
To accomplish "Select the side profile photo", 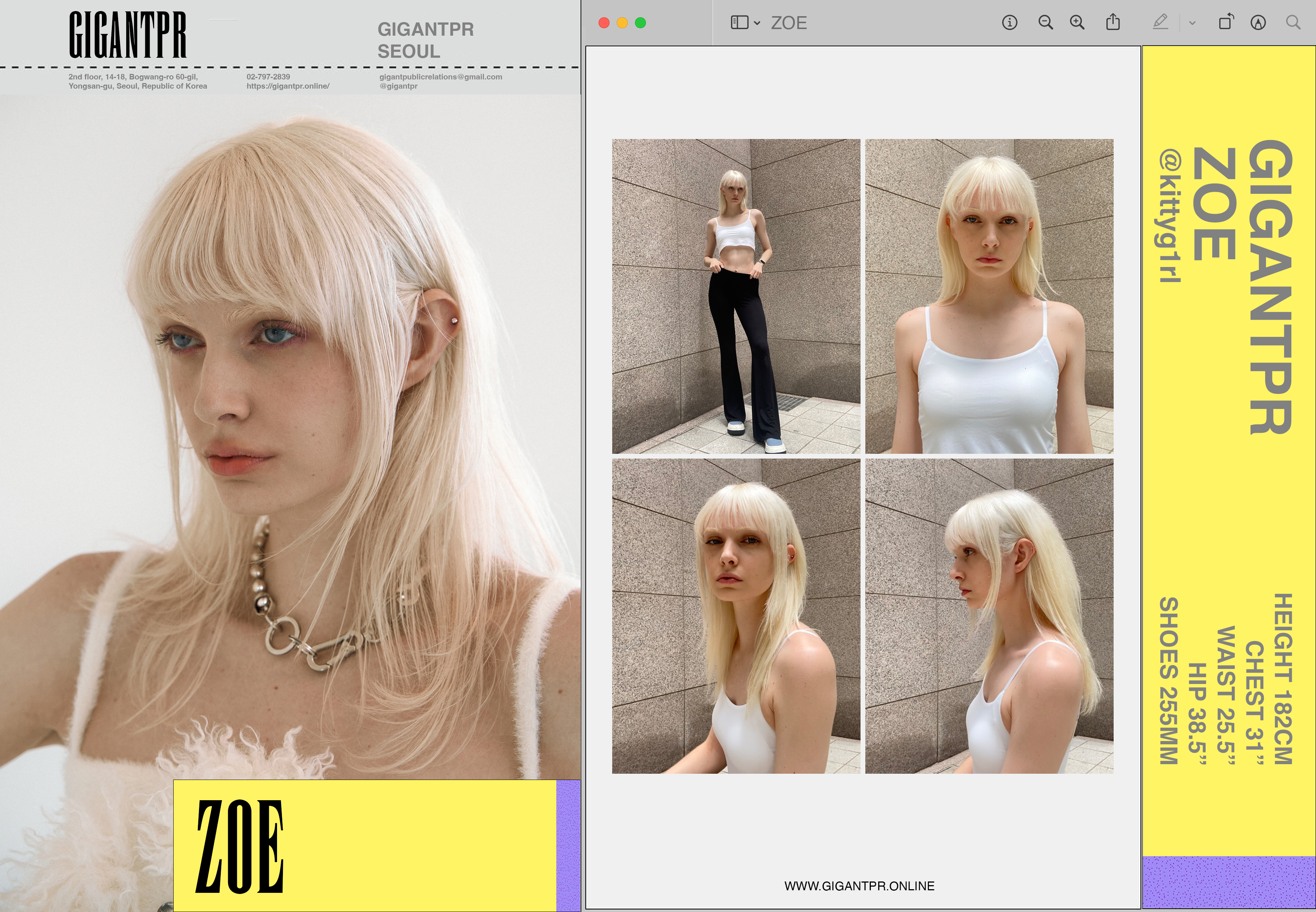I will click(989, 616).
